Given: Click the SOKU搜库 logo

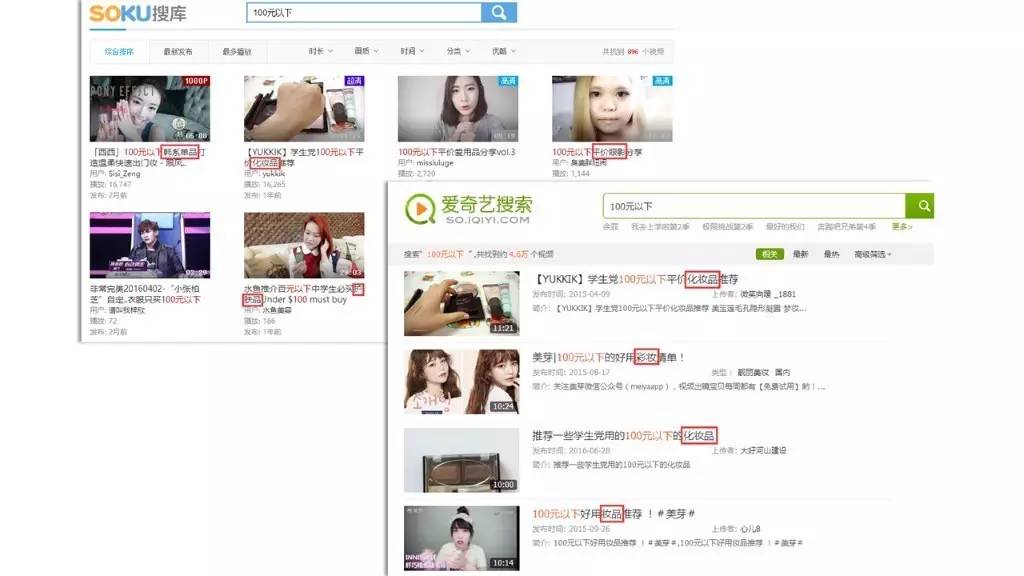Looking at the screenshot, I should [138, 13].
